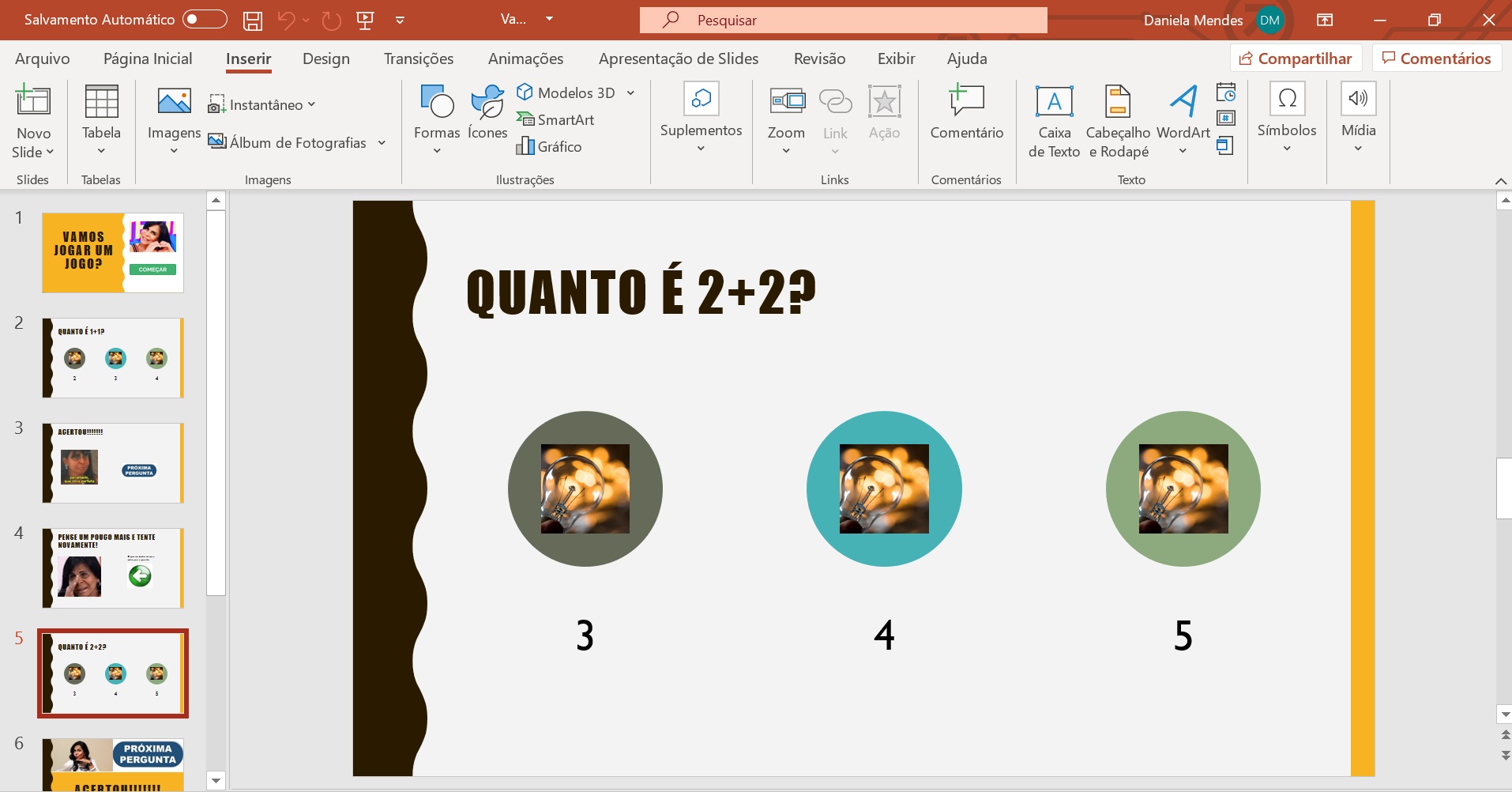Click the Comentários button
1512x792 pixels.
(1436, 58)
